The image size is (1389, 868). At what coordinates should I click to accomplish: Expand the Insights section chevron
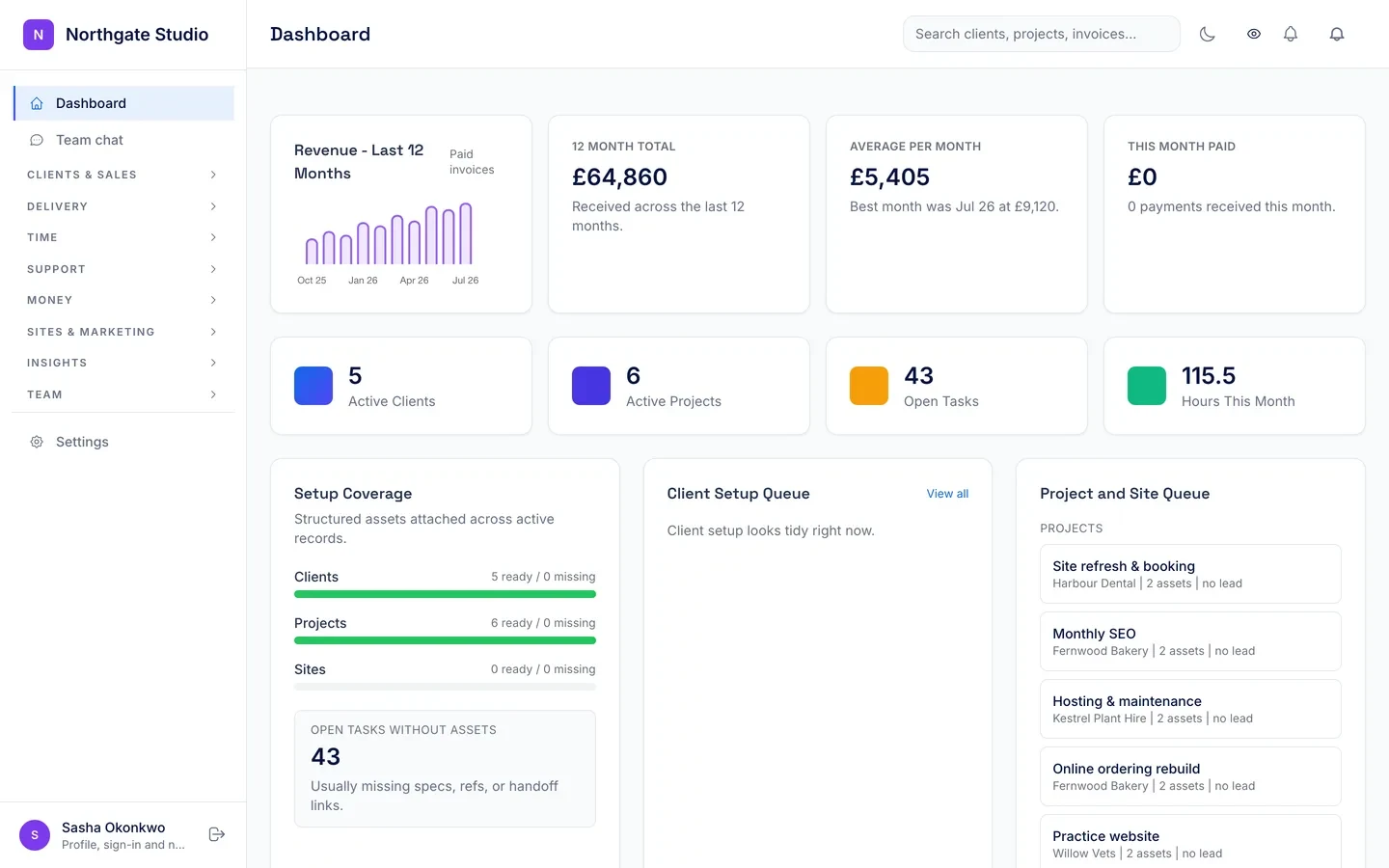[x=213, y=363]
